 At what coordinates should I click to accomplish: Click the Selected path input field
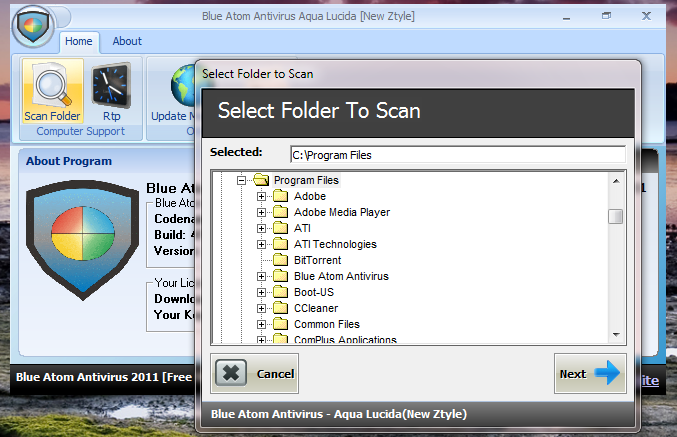point(458,155)
